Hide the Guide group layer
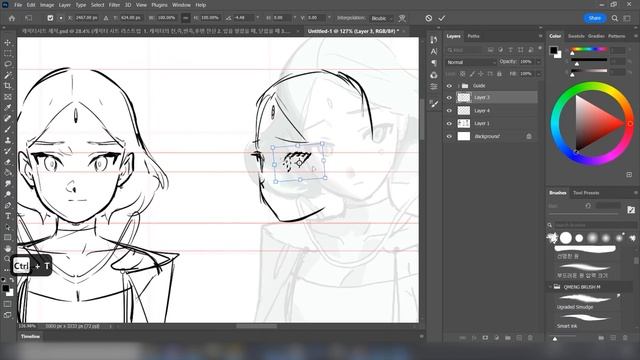The height and width of the screenshot is (360, 640). tap(449, 86)
